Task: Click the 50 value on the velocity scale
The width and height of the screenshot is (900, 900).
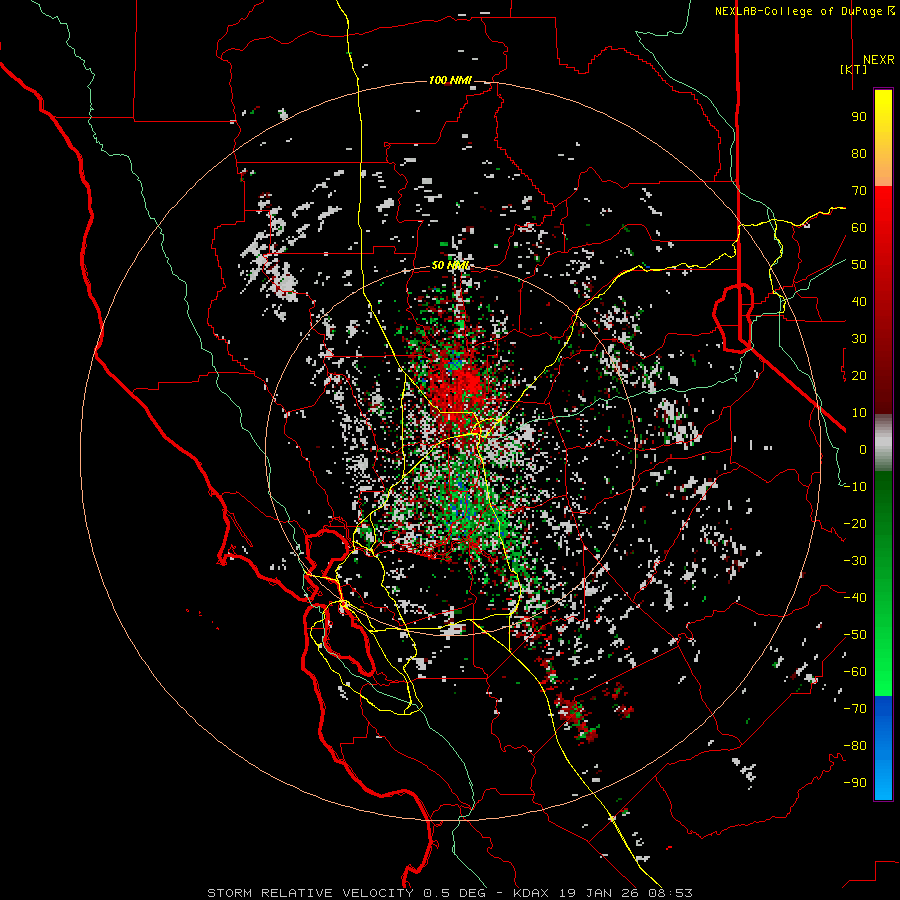Action: click(859, 265)
